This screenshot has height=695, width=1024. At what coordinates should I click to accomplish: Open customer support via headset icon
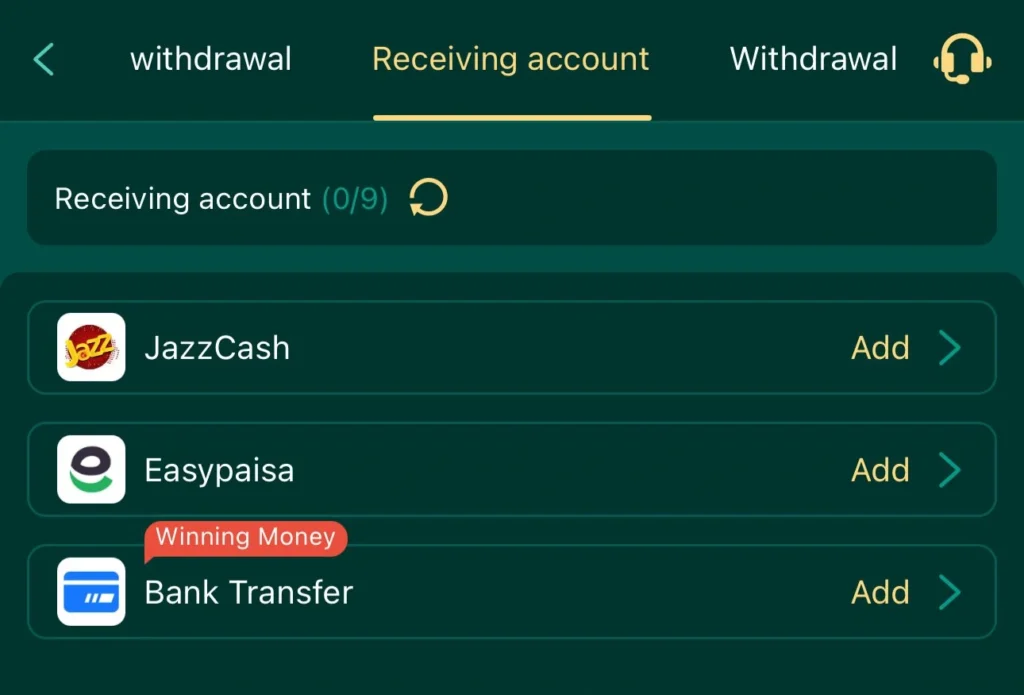coord(962,59)
